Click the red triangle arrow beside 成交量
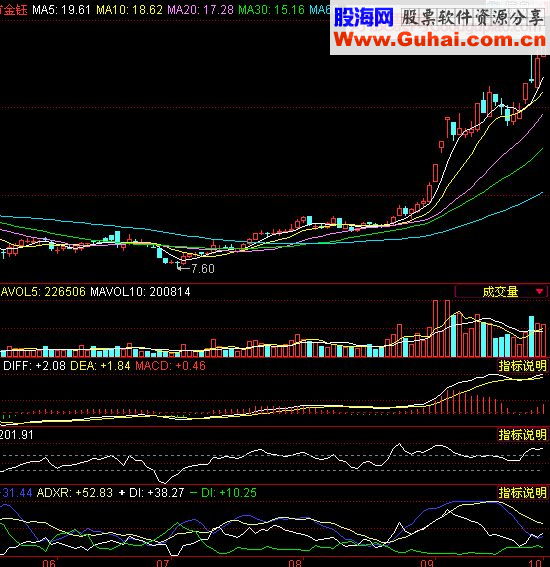This screenshot has height=567, width=550. (540, 291)
